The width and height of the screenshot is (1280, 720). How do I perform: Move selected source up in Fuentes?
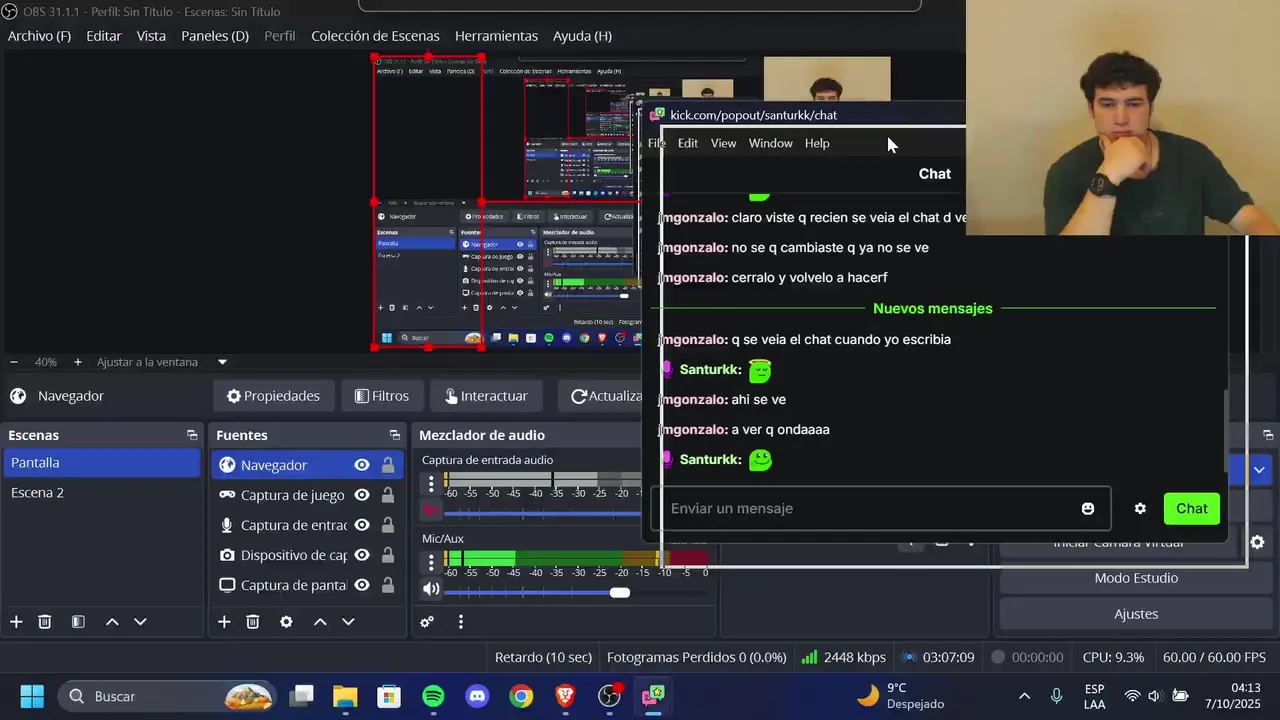pos(320,622)
